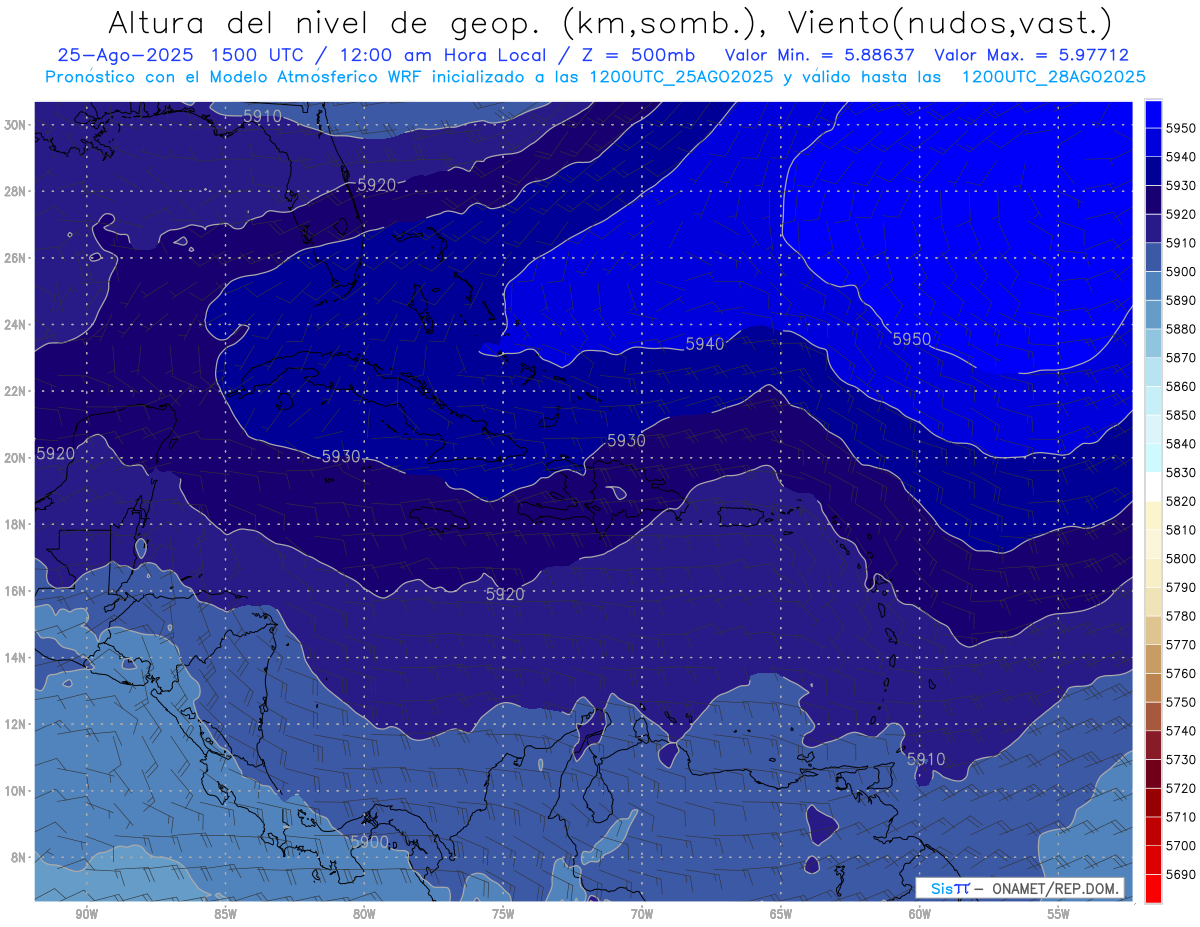Click the brown colorbar swatch between 5750 and 5760
1200x927 pixels.
[x=1153, y=687]
